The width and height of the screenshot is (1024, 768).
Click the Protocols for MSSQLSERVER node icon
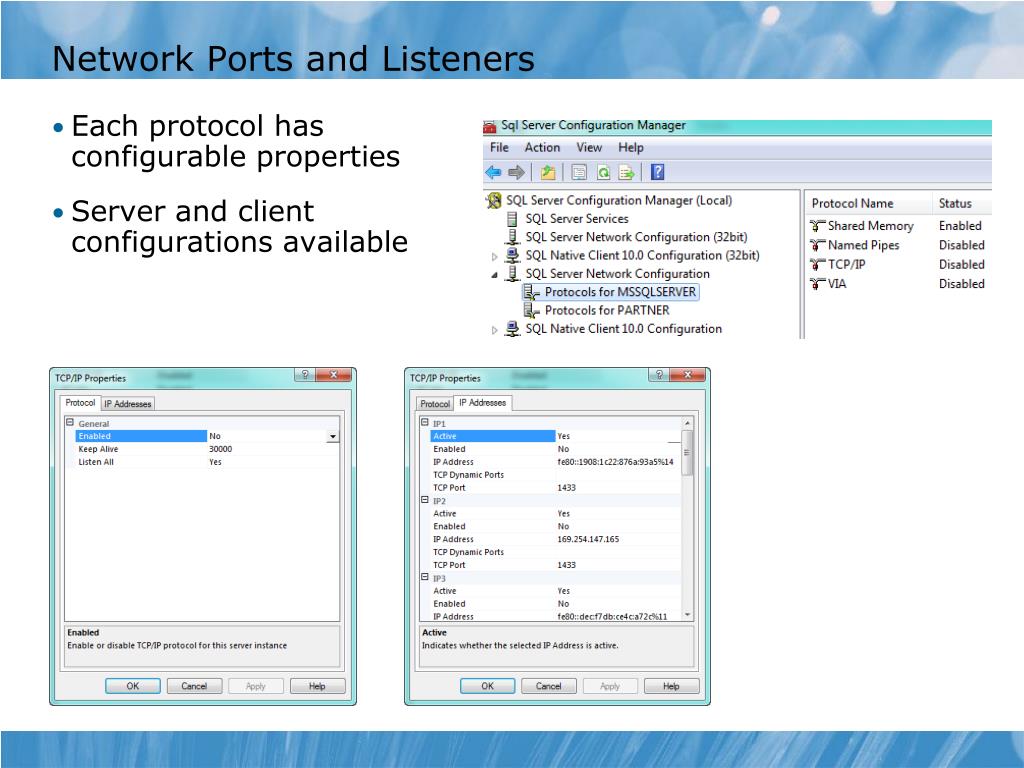coord(532,292)
